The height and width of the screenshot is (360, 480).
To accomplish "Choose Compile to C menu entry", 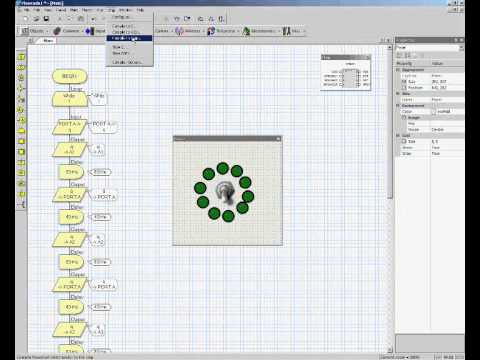I will 129,26.
